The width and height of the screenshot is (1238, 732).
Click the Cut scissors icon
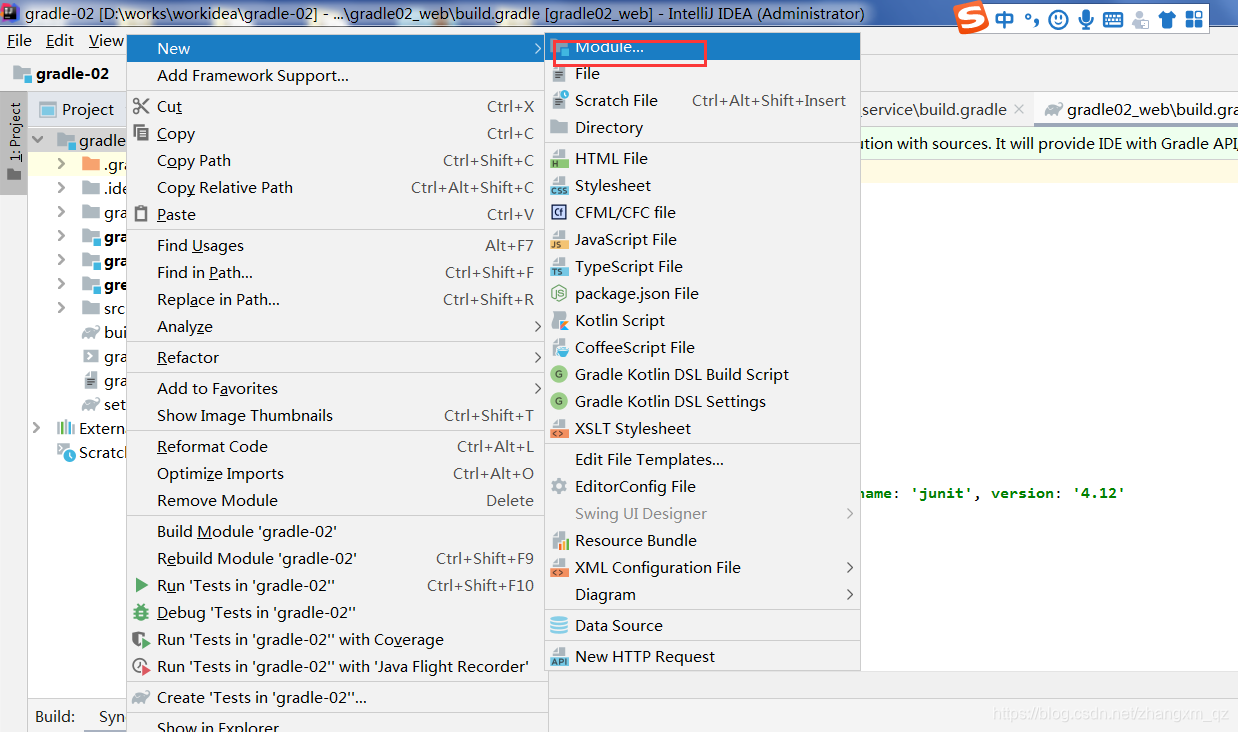click(x=141, y=107)
